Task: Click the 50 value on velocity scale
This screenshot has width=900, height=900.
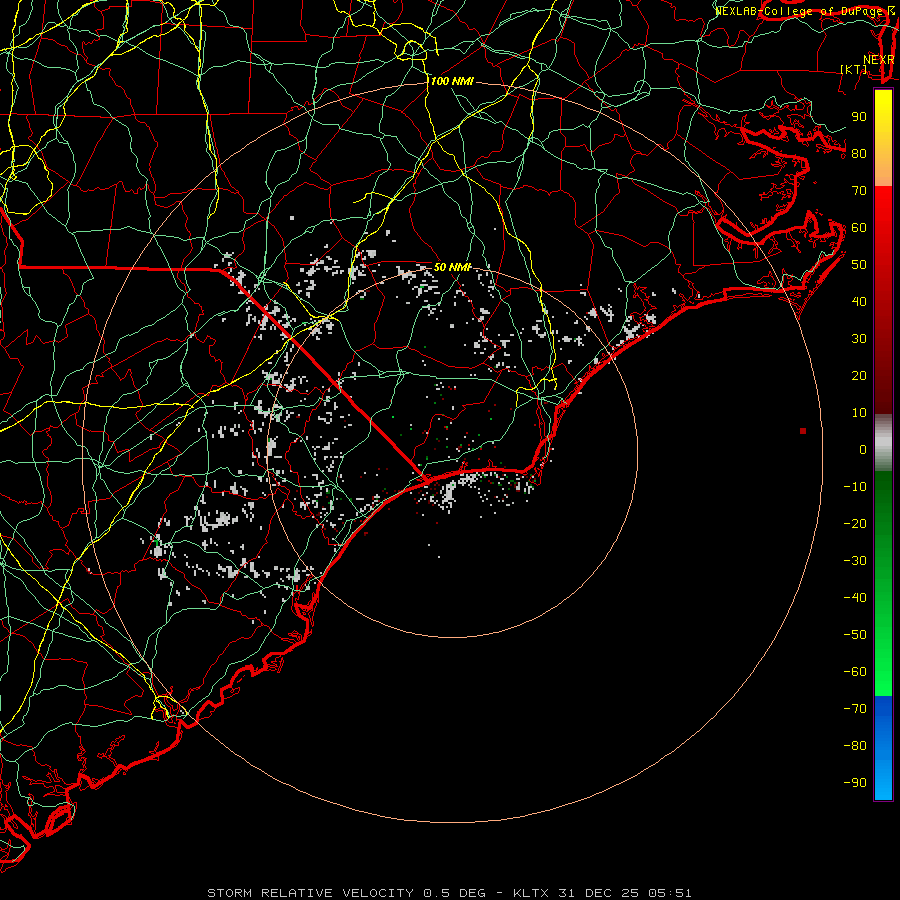Action: 859,265
